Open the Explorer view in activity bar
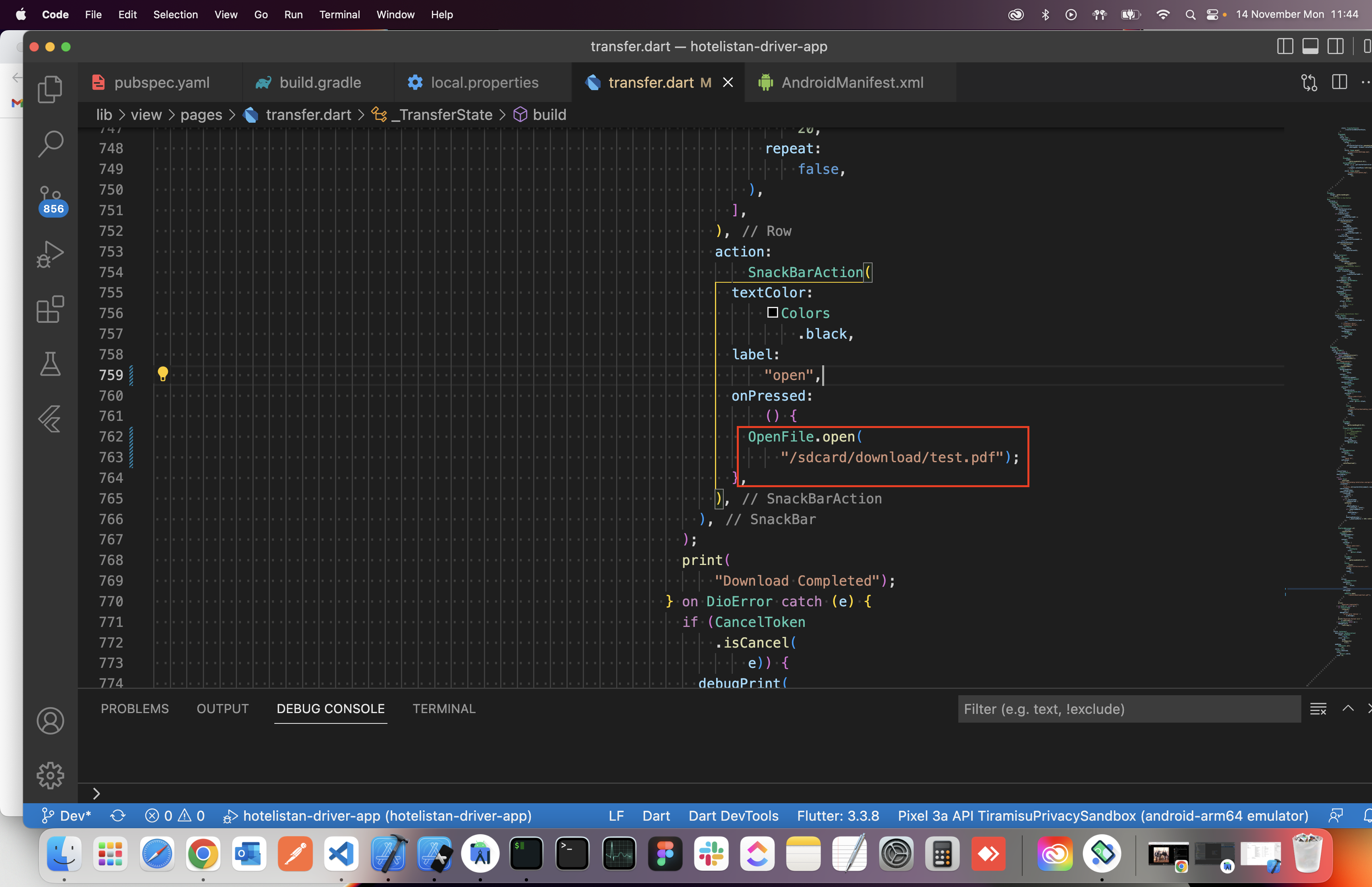 50,90
